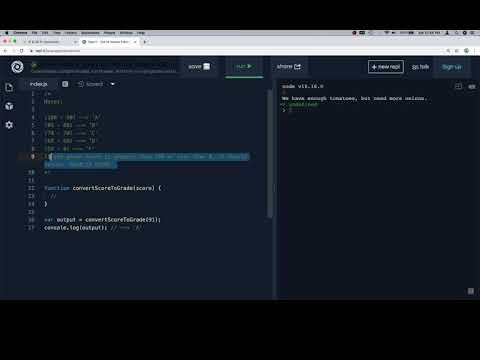This screenshot has width=480, height=360.
Task: Click the editor vertical scrollbar
Action: 269,153
